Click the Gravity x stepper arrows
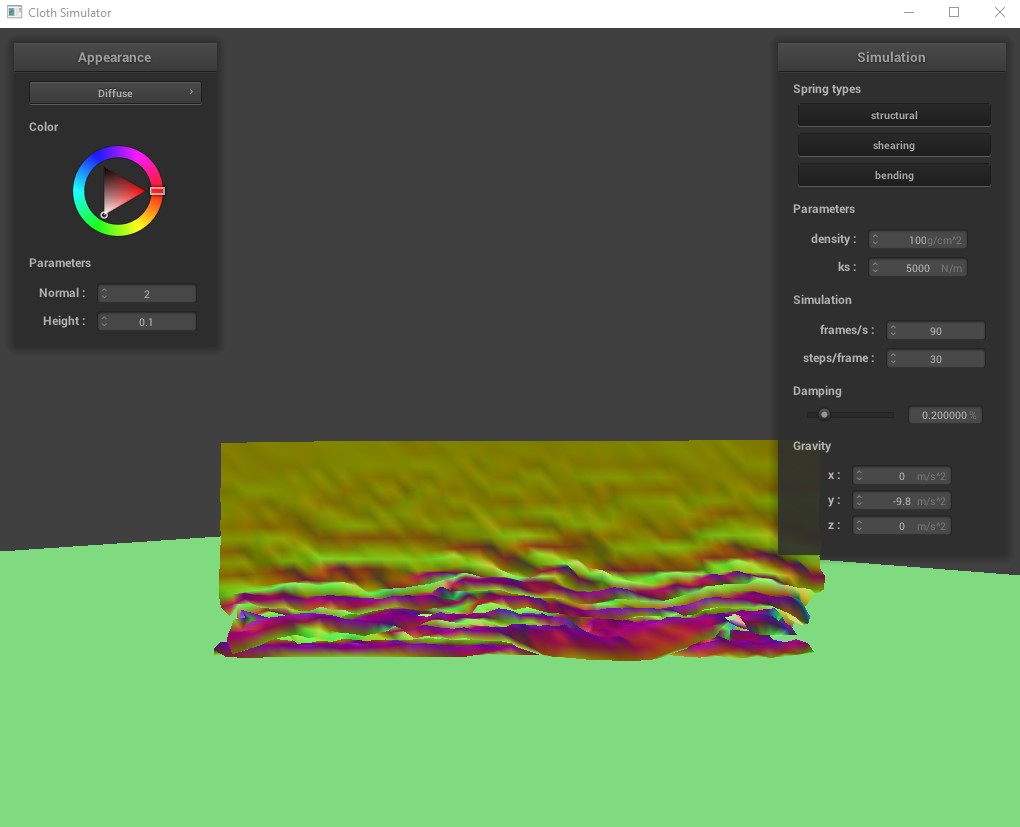The width and height of the screenshot is (1020, 827). click(x=859, y=476)
